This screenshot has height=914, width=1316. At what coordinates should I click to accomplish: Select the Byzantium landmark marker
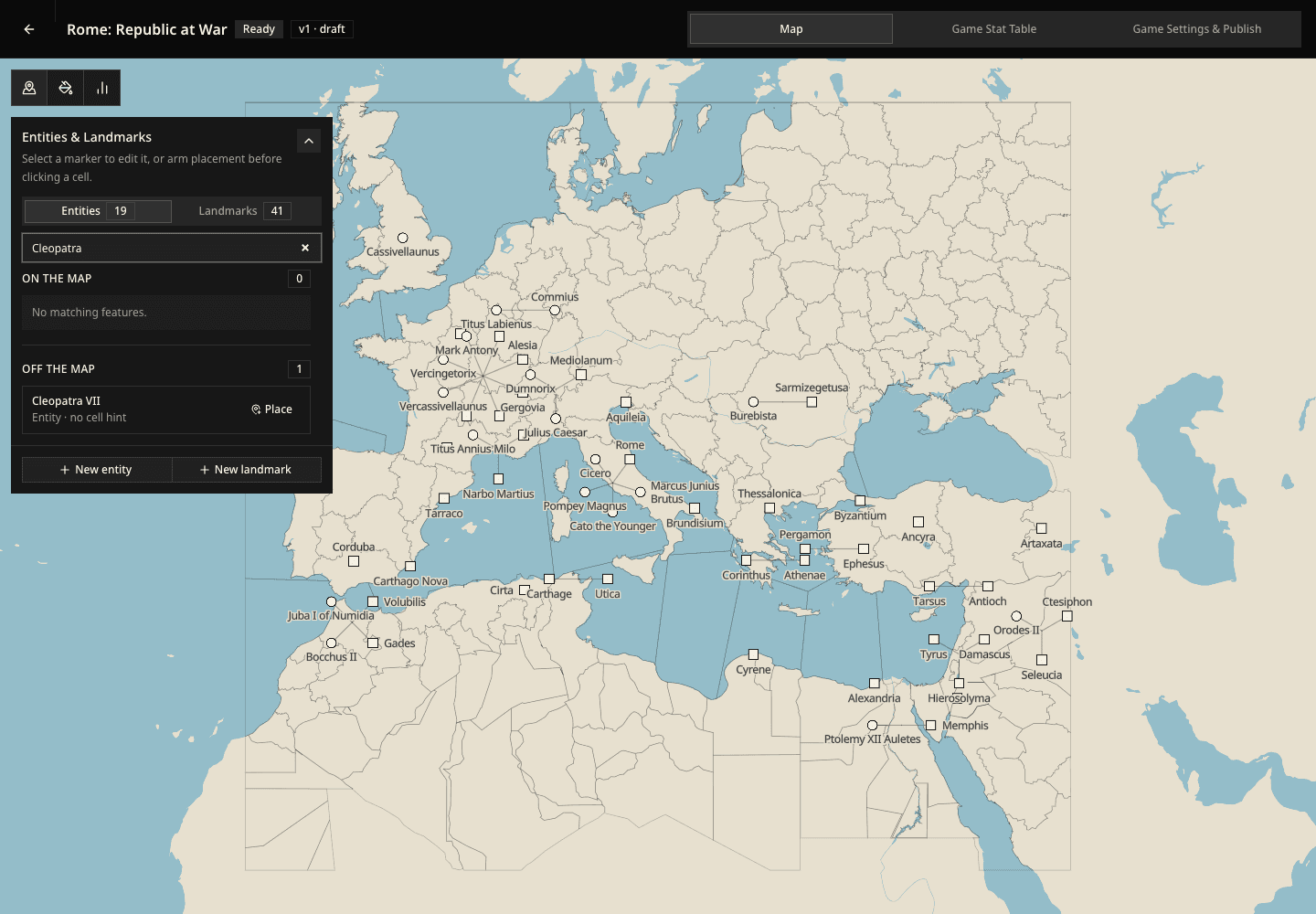tap(860, 501)
